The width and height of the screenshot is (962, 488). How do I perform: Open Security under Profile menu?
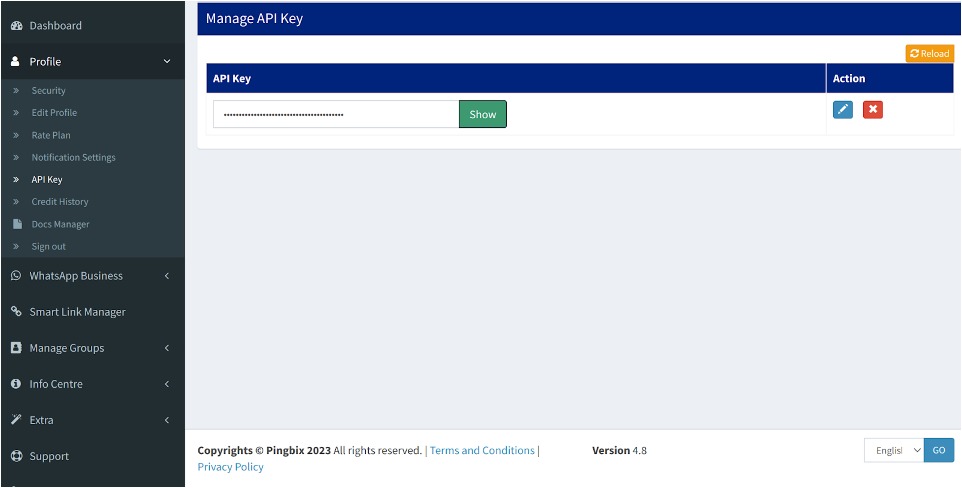click(x=48, y=91)
